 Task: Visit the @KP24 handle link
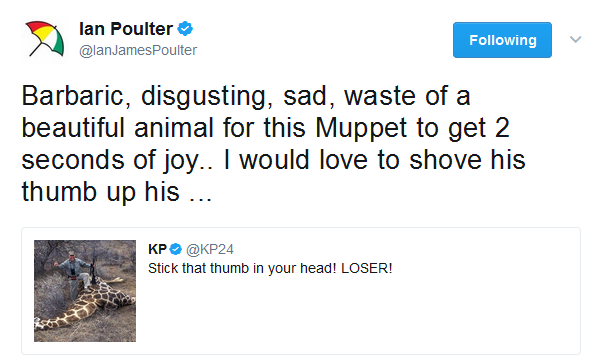[210, 249]
